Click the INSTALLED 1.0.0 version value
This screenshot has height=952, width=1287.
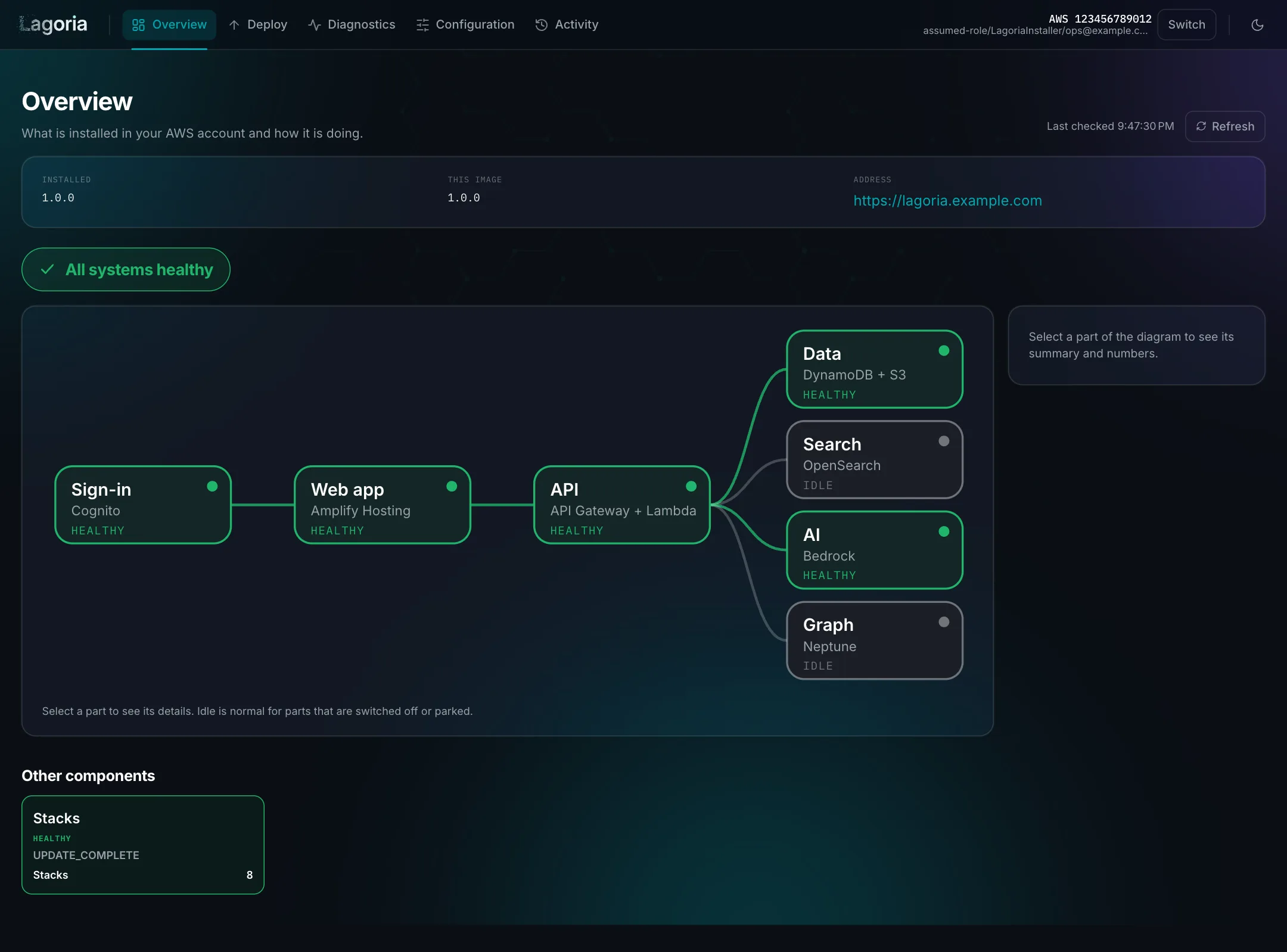(58, 198)
